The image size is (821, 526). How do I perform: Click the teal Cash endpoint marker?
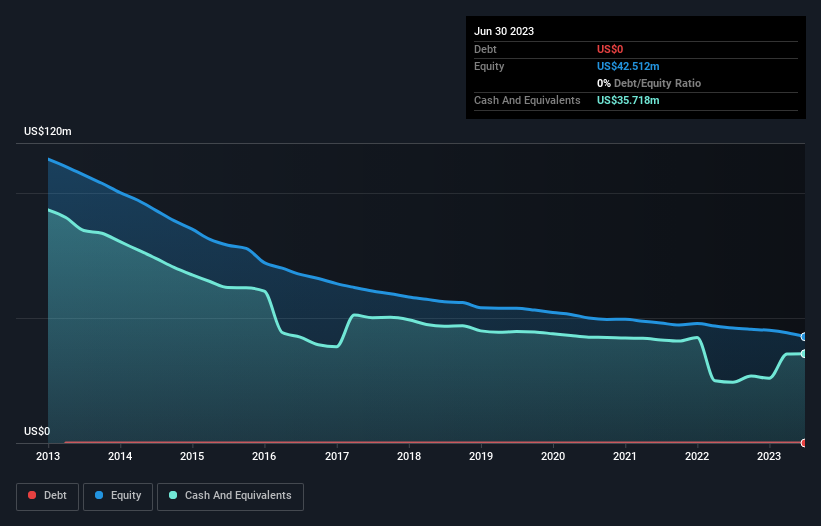pos(804,354)
